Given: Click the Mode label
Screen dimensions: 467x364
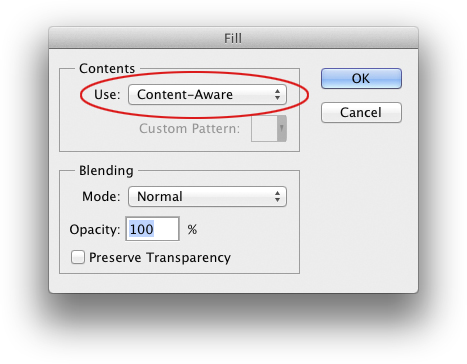Looking at the screenshot, I should click(101, 197).
